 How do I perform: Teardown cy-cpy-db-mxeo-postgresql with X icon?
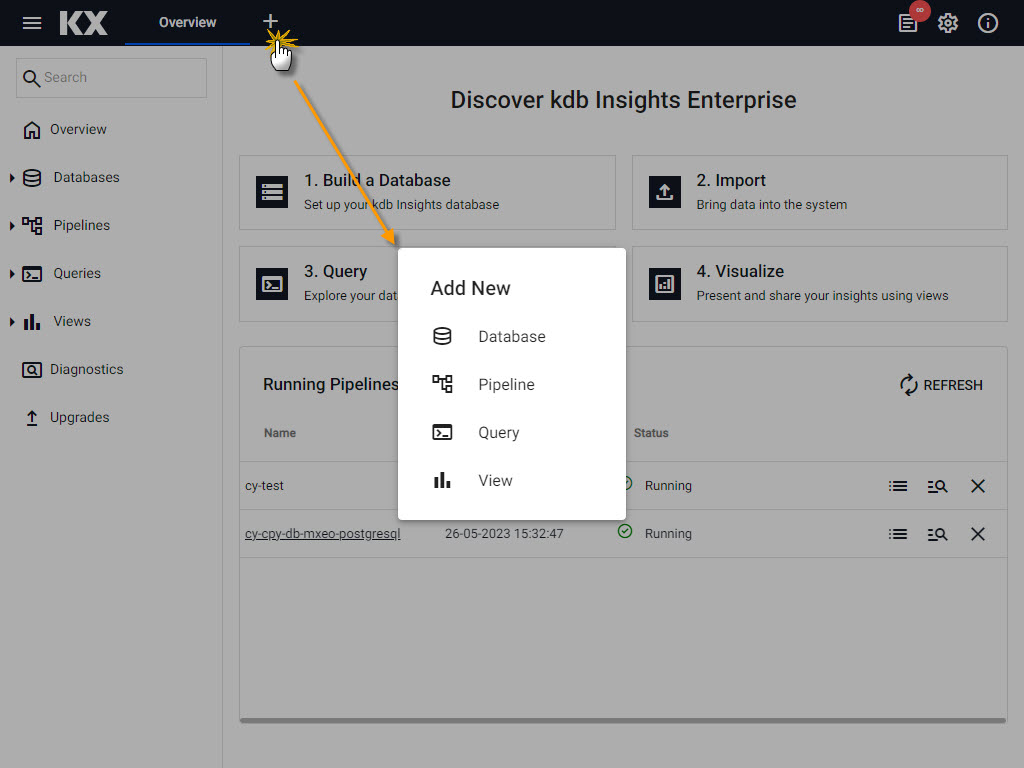click(978, 534)
